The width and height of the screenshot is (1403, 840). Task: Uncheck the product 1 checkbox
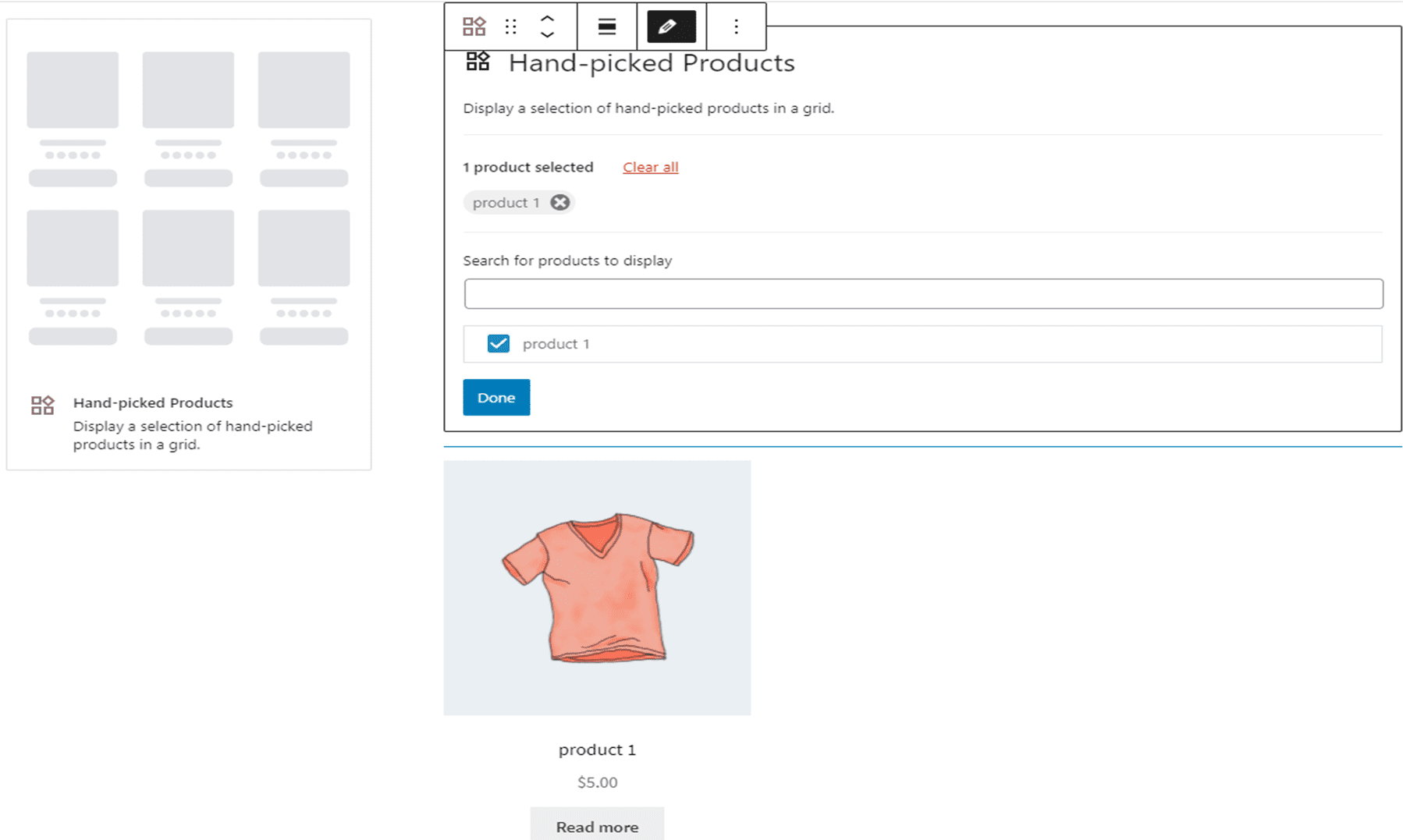pyautogui.click(x=498, y=344)
